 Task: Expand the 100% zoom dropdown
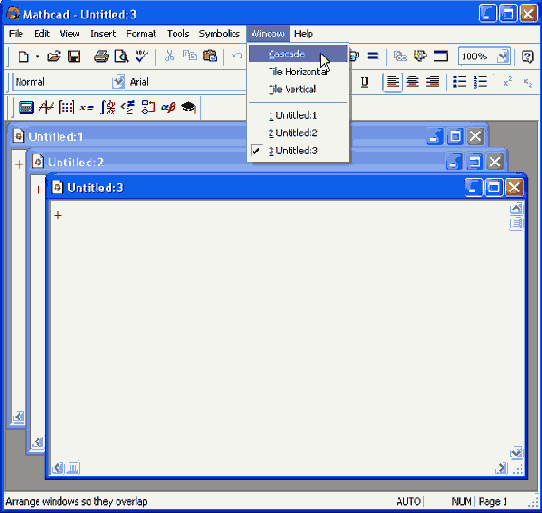click(503, 56)
